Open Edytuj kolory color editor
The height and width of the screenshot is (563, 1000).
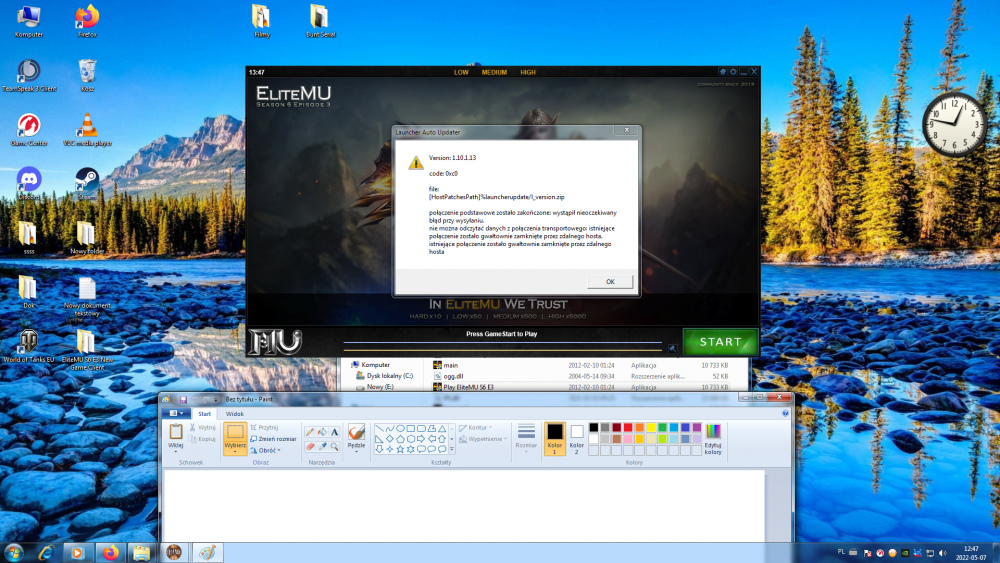click(713, 439)
